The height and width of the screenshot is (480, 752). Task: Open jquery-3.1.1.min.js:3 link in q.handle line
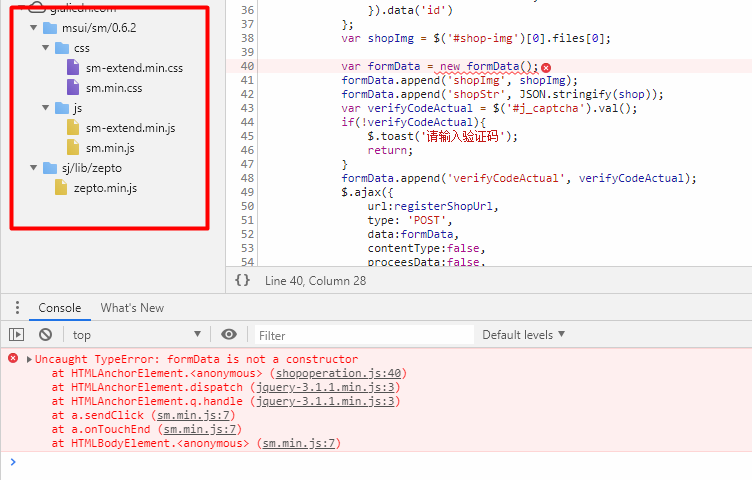click(x=325, y=401)
